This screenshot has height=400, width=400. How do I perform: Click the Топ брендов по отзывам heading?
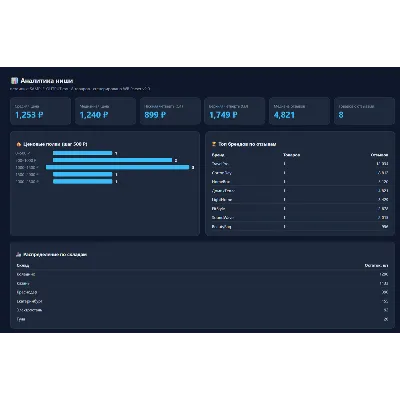coord(247,144)
